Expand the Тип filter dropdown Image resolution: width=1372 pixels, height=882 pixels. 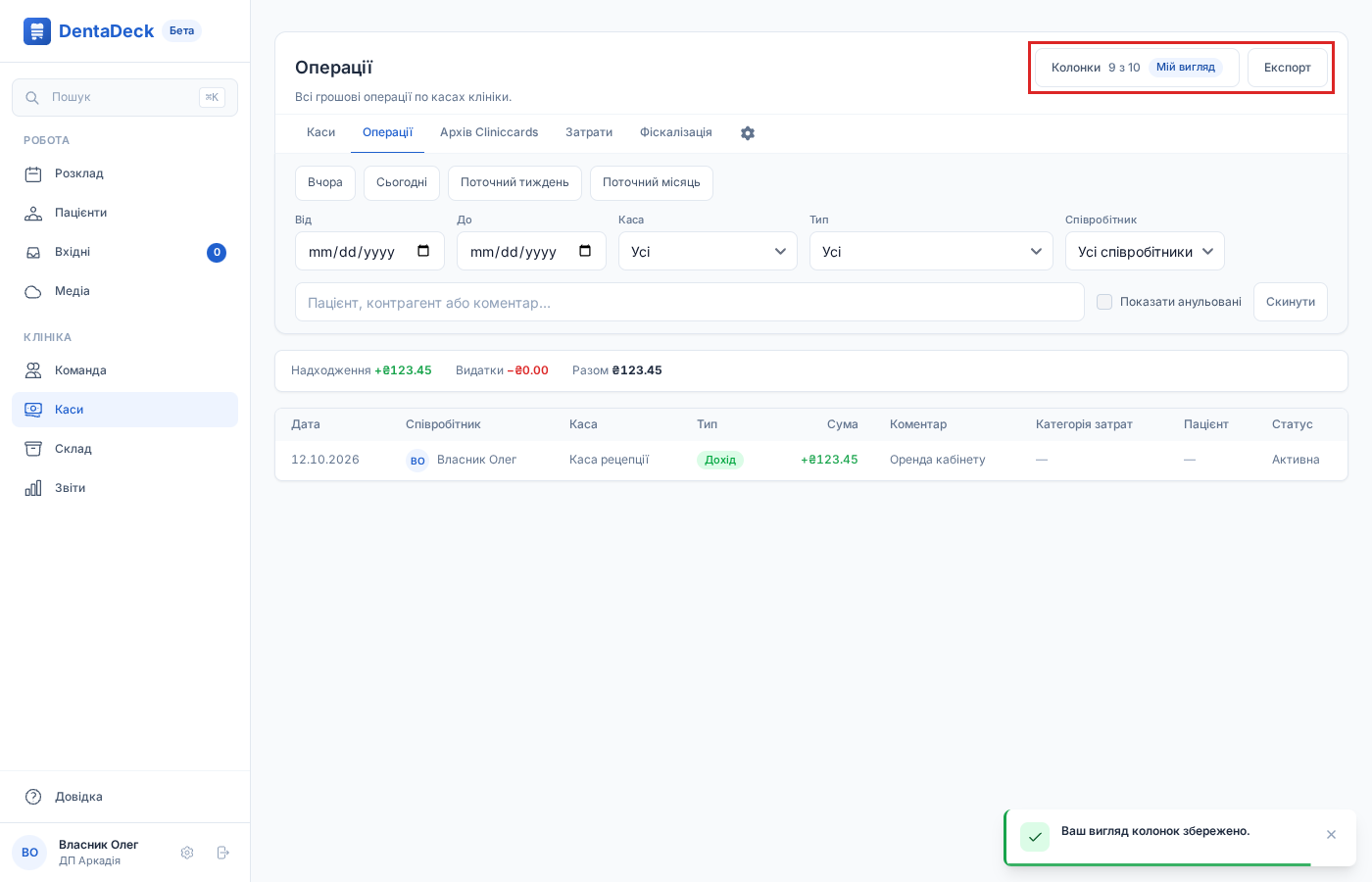[x=931, y=251]
